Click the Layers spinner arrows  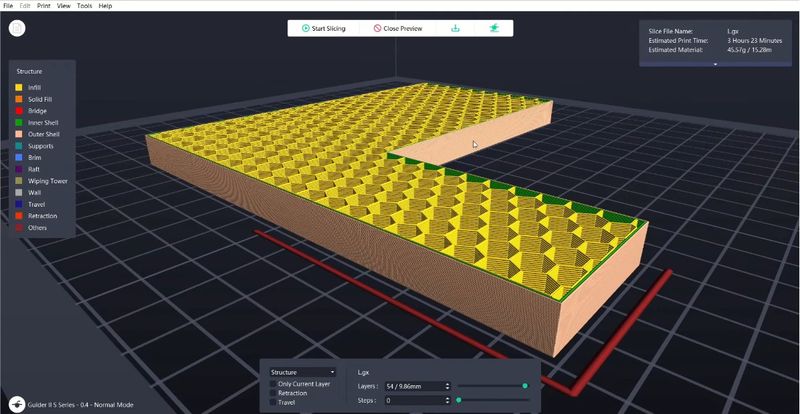(x=447, y=385)
